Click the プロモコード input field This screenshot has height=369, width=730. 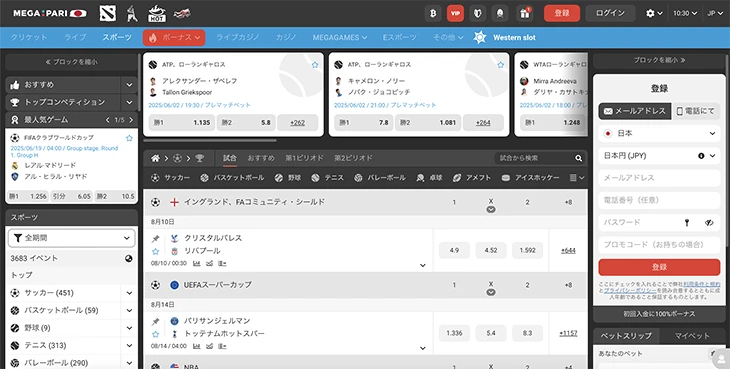[x=659, y=245]
